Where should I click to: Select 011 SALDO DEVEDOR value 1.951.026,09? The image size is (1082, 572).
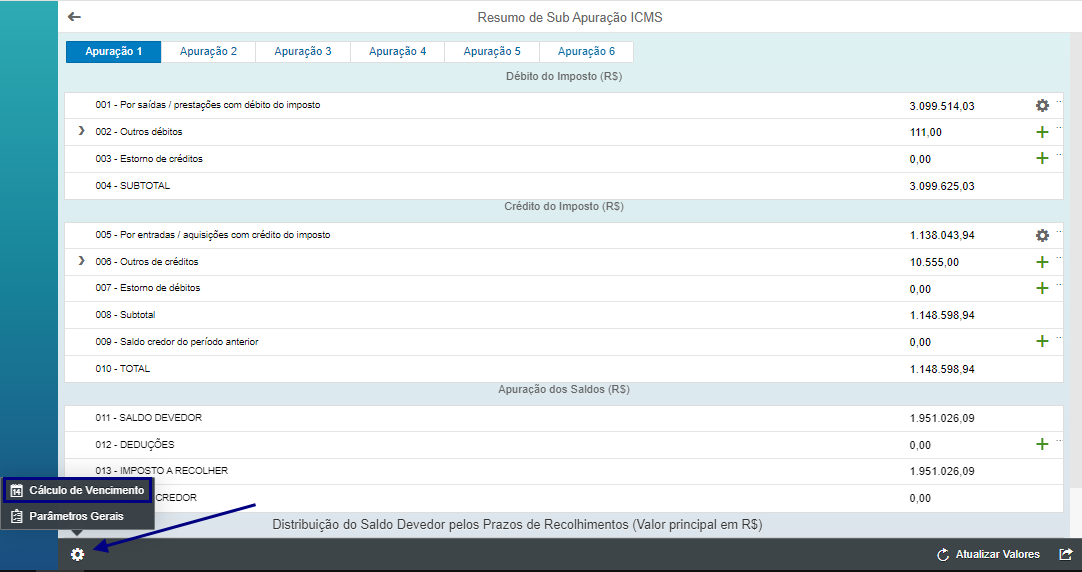[942, 418]
